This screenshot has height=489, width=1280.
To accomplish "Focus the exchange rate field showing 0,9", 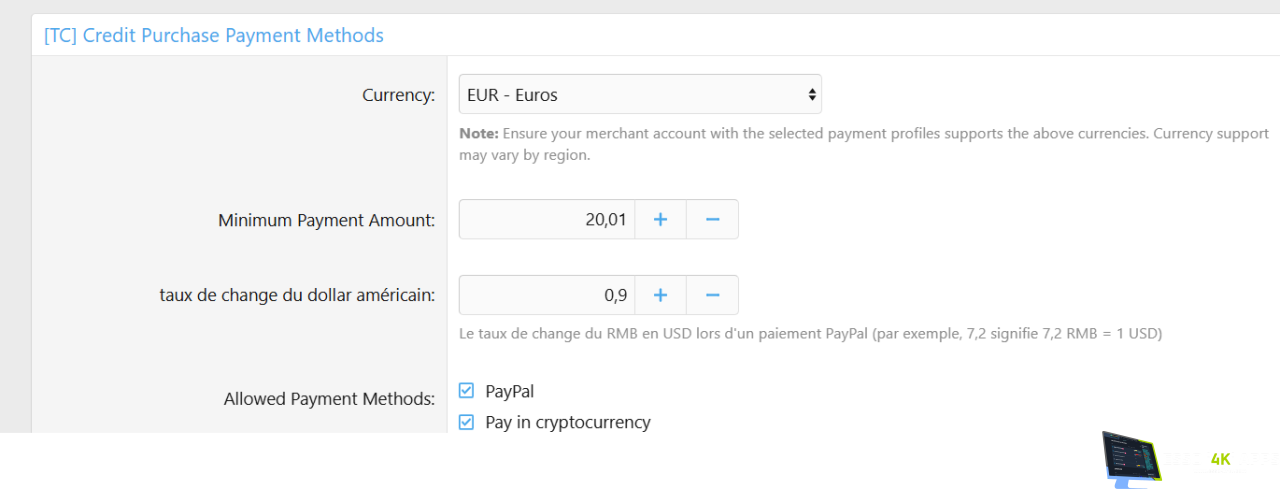I will click(547, 295).
